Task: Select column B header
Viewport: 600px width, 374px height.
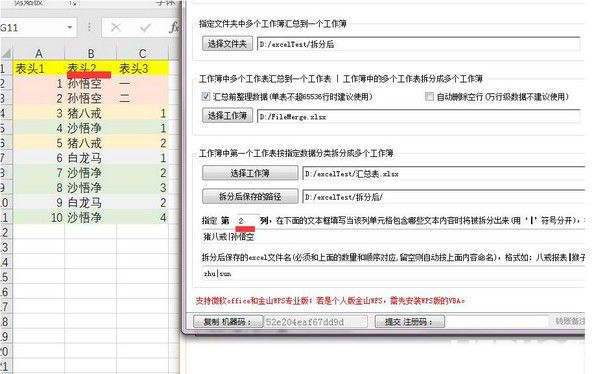Action: click(91, 53)
